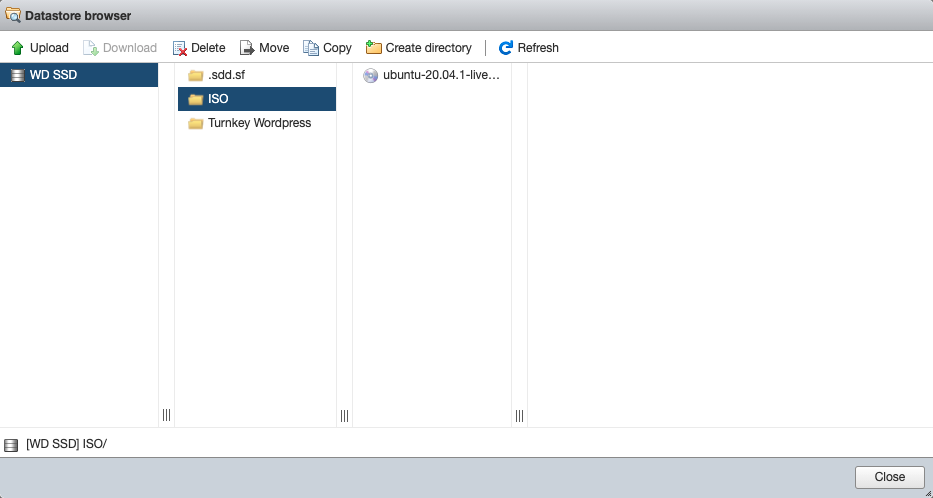Select the WD SSD datastore name
Viewport: 933px width, 498px height.
pos(54,75)
